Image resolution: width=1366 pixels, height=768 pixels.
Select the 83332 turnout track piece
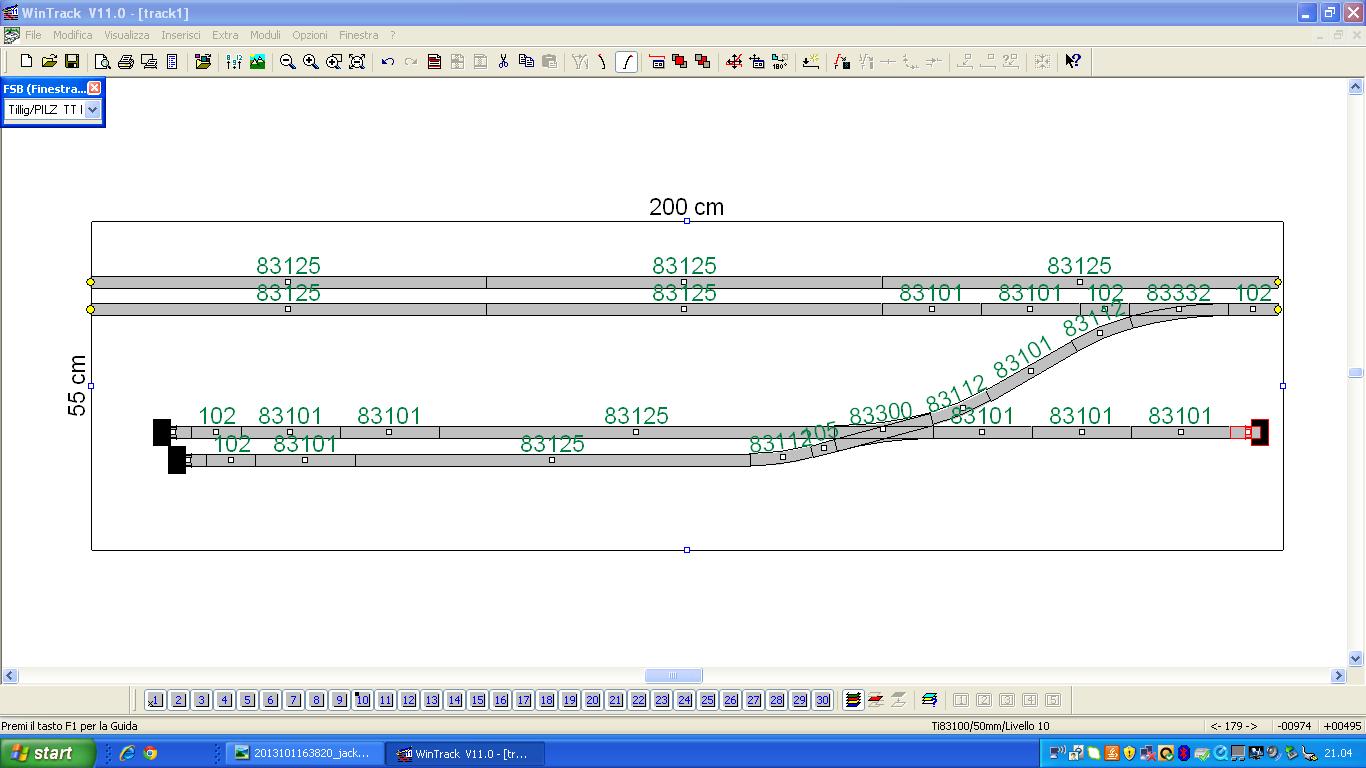pos(1179,309)
